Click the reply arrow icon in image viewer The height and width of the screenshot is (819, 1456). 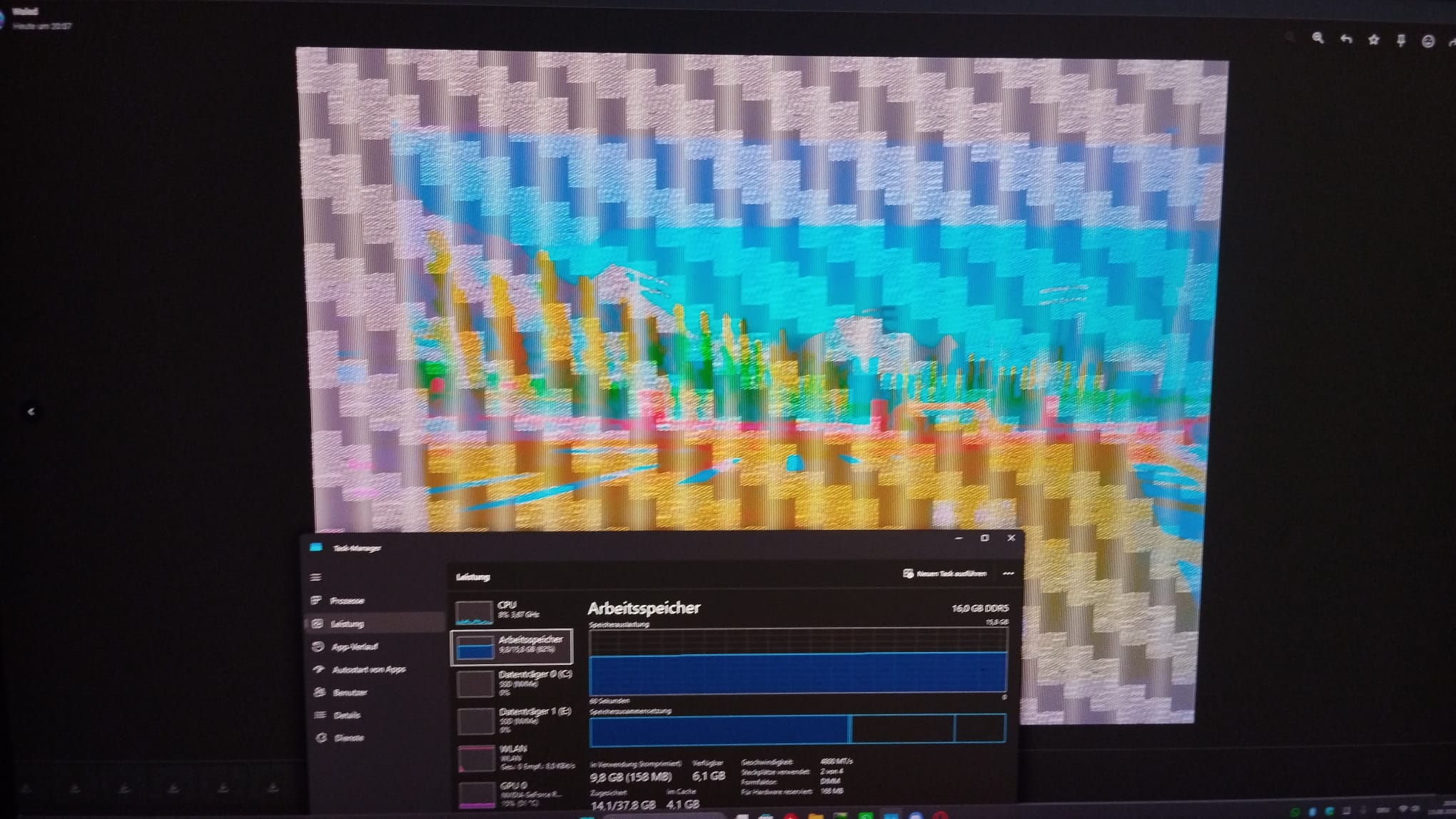1346,39
